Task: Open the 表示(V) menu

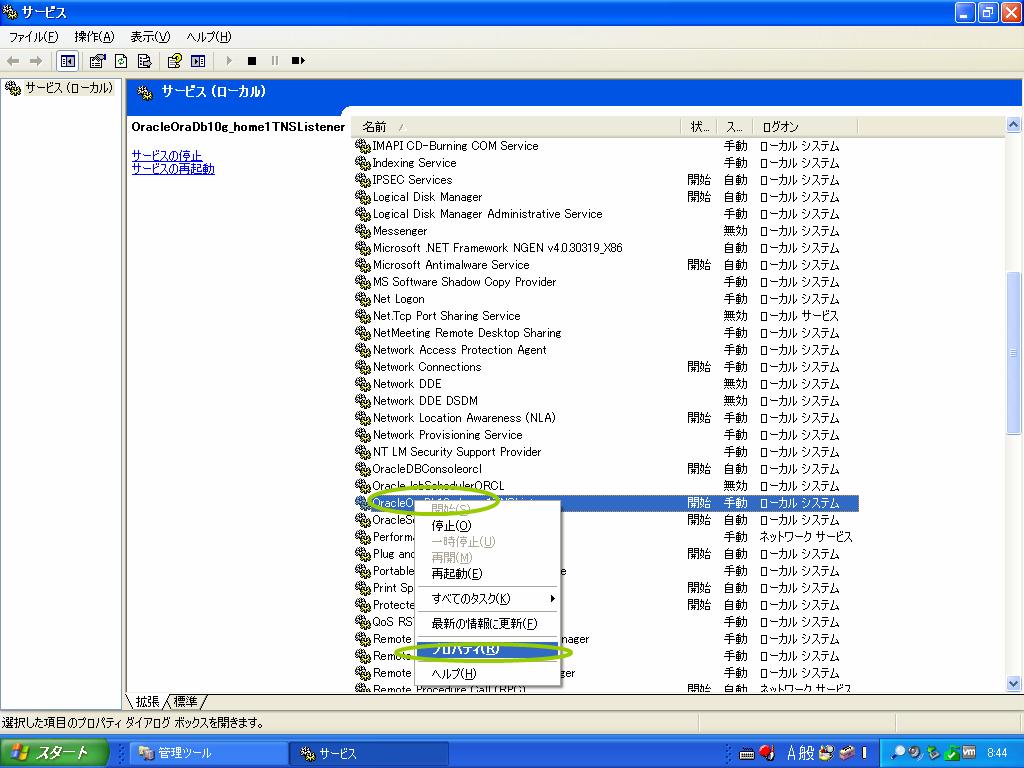Action: pos(150,37)
